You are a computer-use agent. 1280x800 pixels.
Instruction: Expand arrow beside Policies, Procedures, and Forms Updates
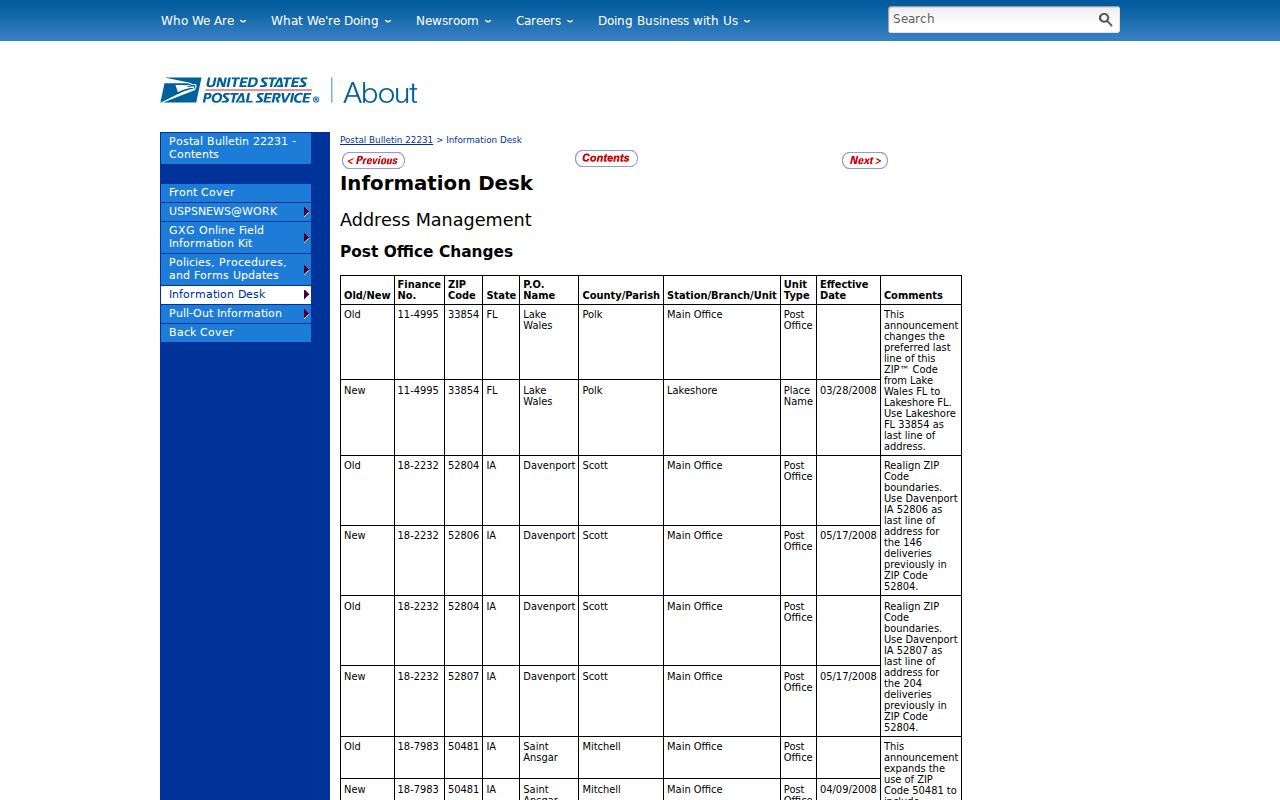tap(306, 269)
